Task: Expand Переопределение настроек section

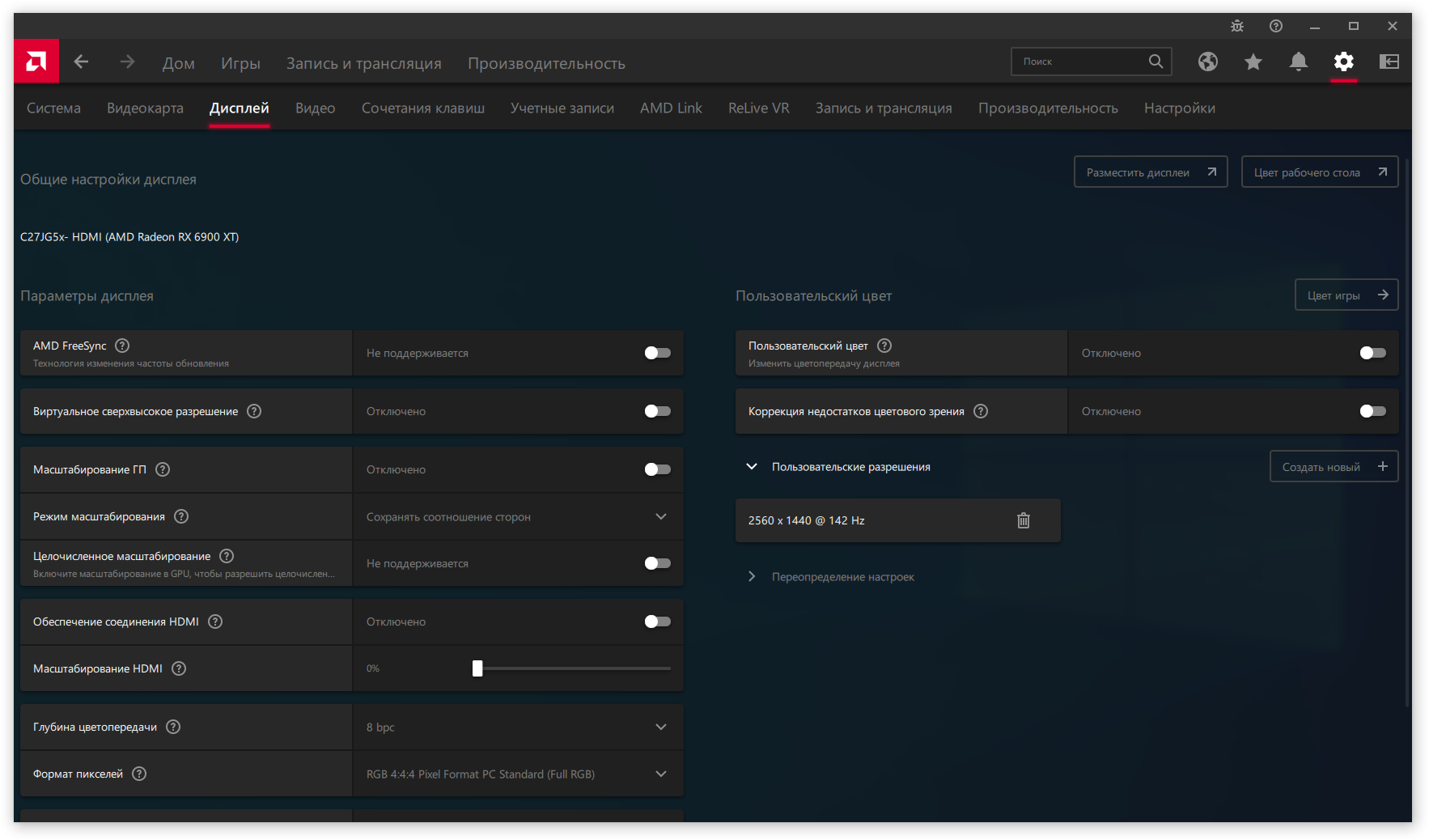Action: tap(752, 576)
